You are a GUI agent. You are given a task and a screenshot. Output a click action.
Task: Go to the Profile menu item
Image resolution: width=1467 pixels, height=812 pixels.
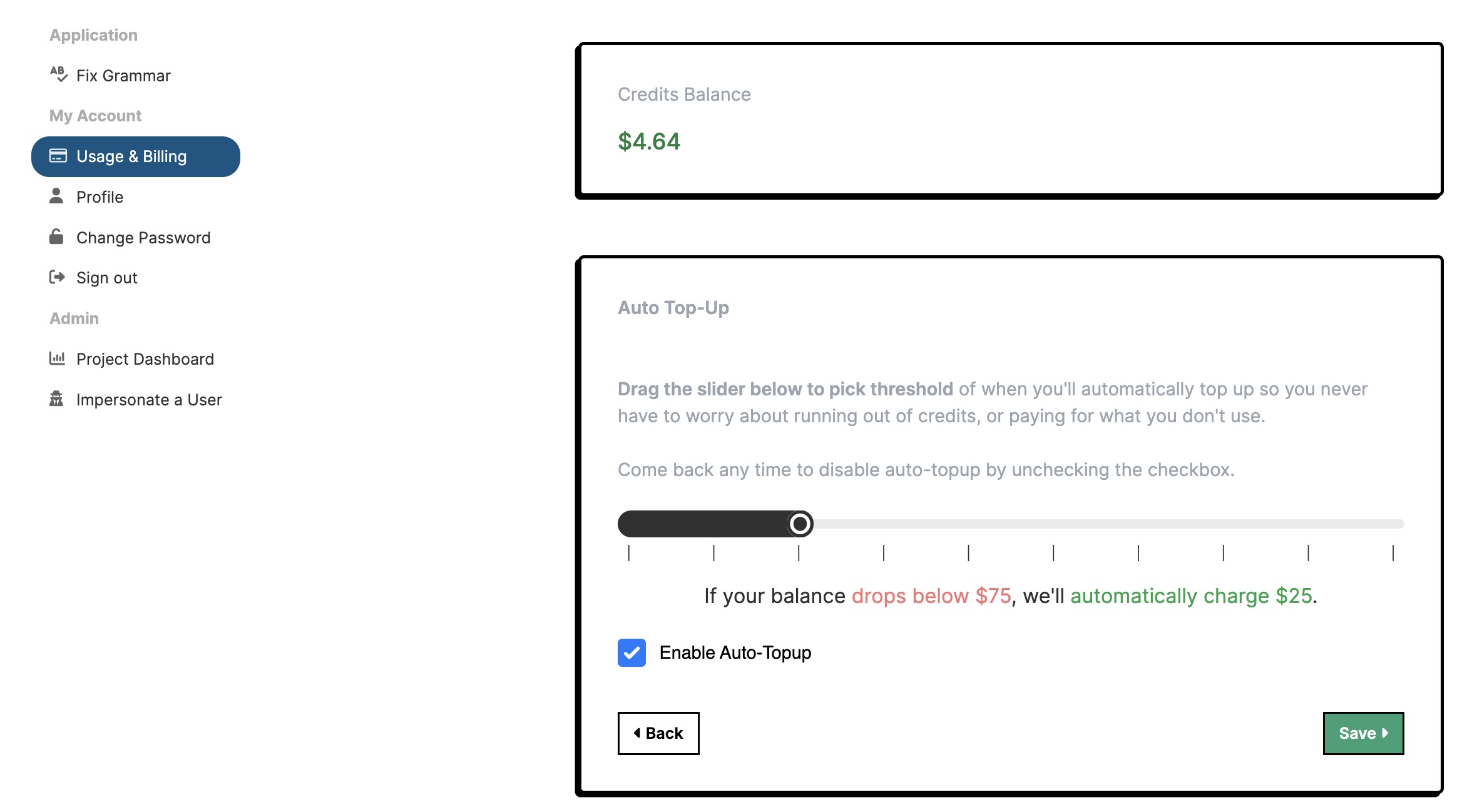(x=100, y=197)
